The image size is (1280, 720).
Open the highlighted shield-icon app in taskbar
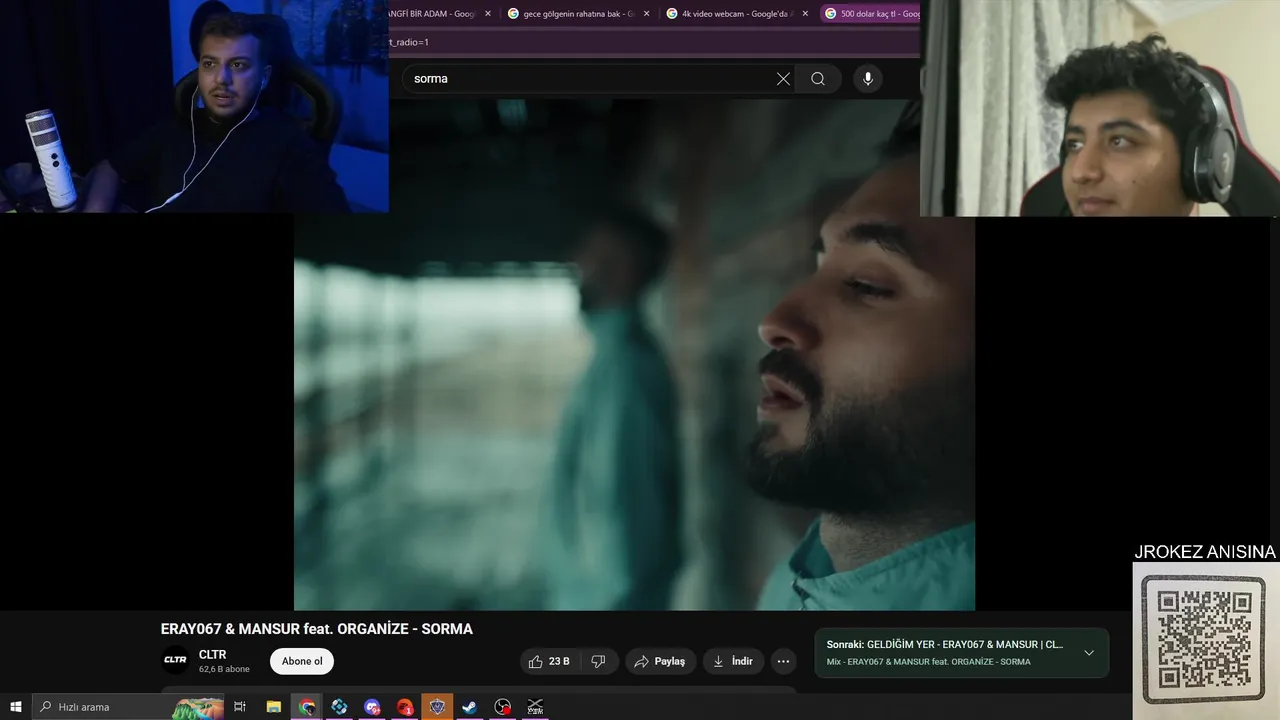point(437,707)
